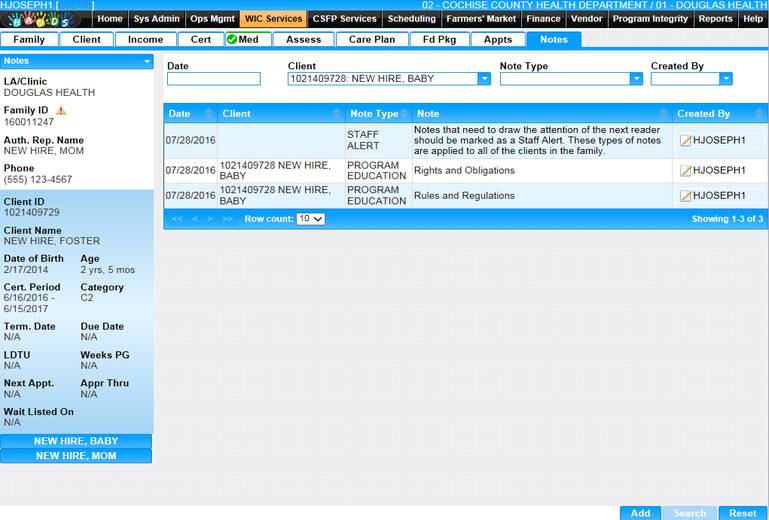Sort table by Client column arrows
Viewport: 769px width, 520px height.
(x=337, y=114)
